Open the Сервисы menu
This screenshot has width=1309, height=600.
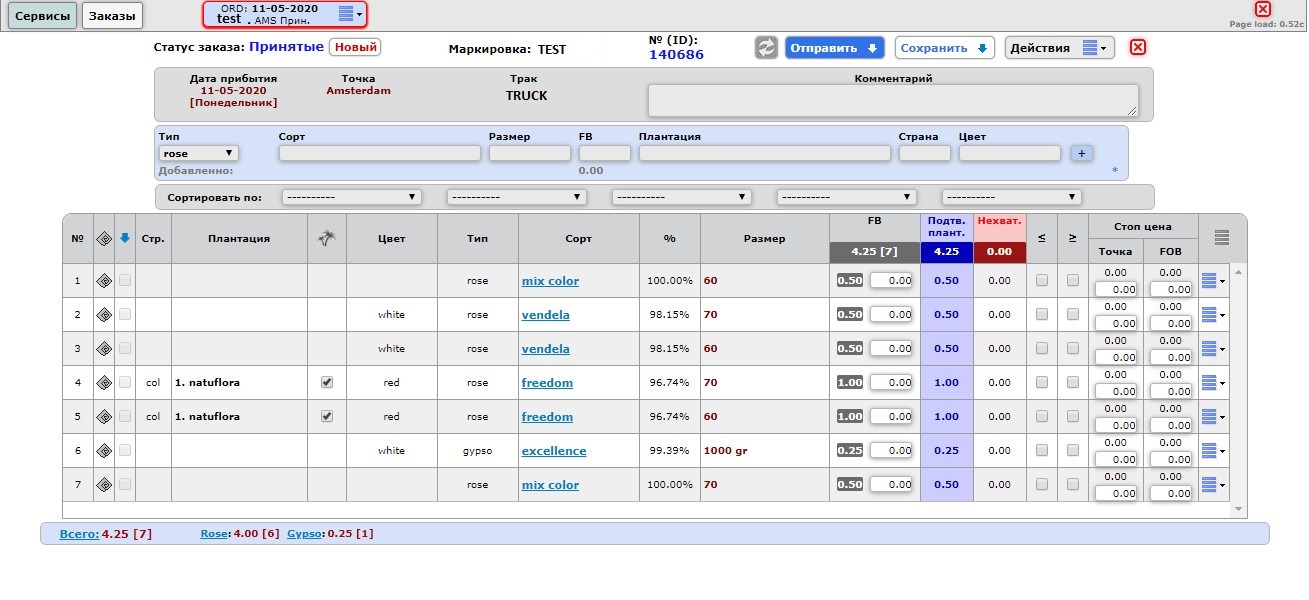coord(43,16)
